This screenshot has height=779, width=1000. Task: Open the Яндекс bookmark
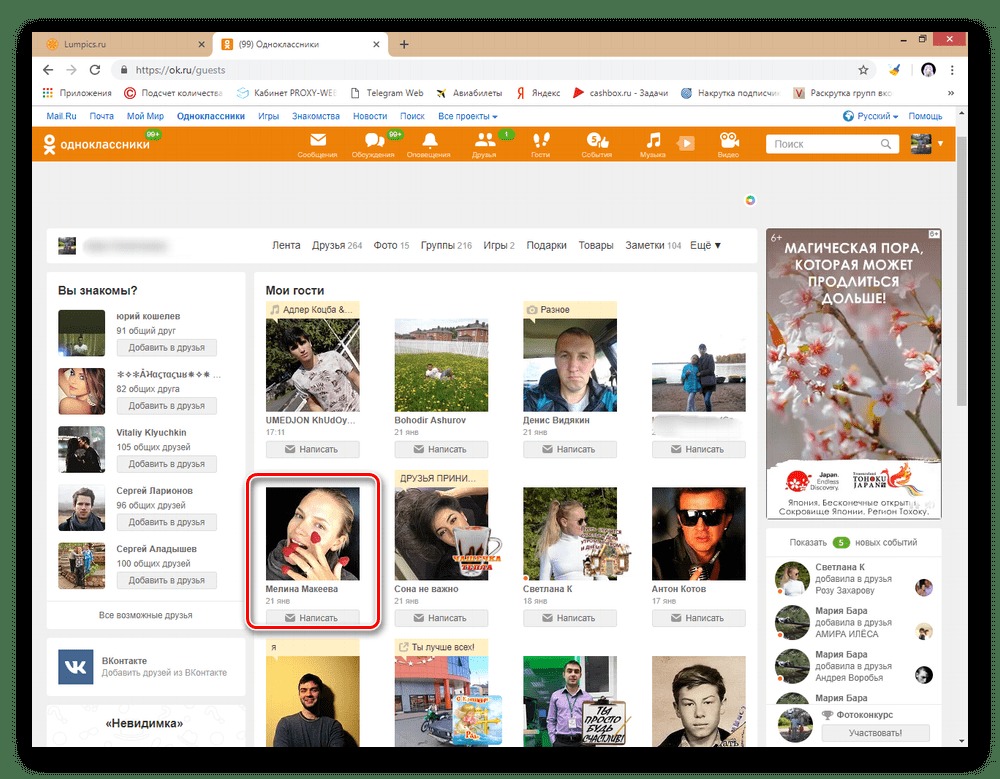538,93
